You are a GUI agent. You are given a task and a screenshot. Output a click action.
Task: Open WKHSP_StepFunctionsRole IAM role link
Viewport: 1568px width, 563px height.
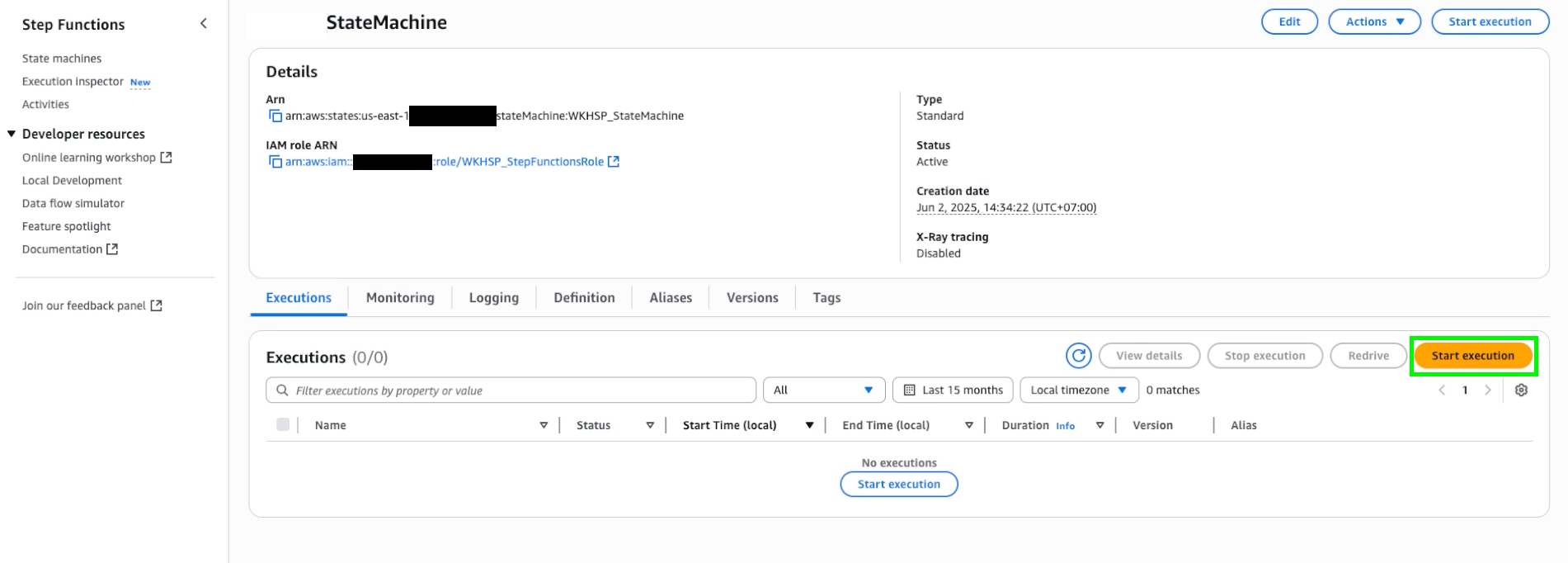coord(444,162)
